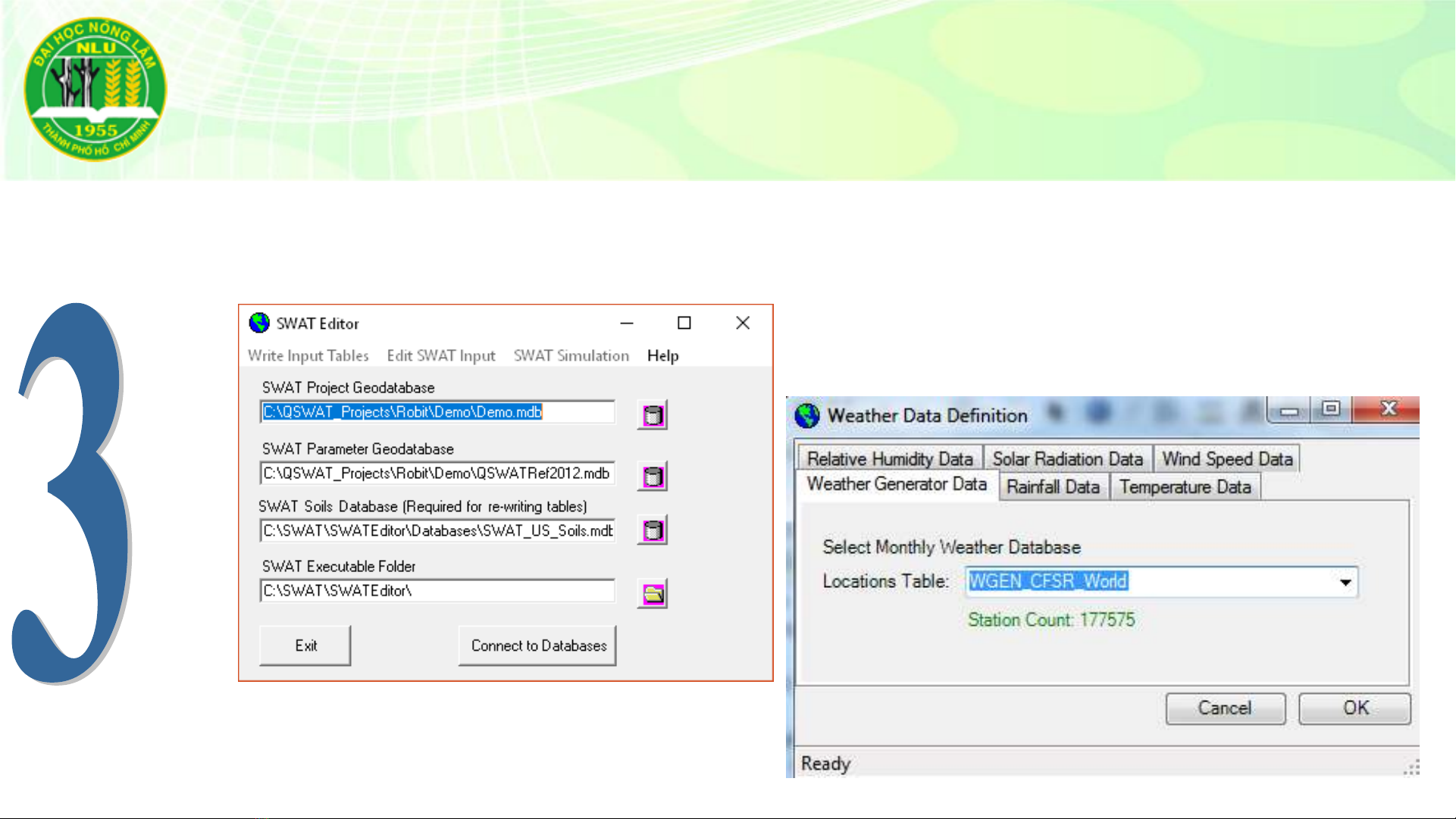Browse for SWAT Parameter Geodatabase file
The height and width of the screenshot is (819, 1456).
click(653, 476)
